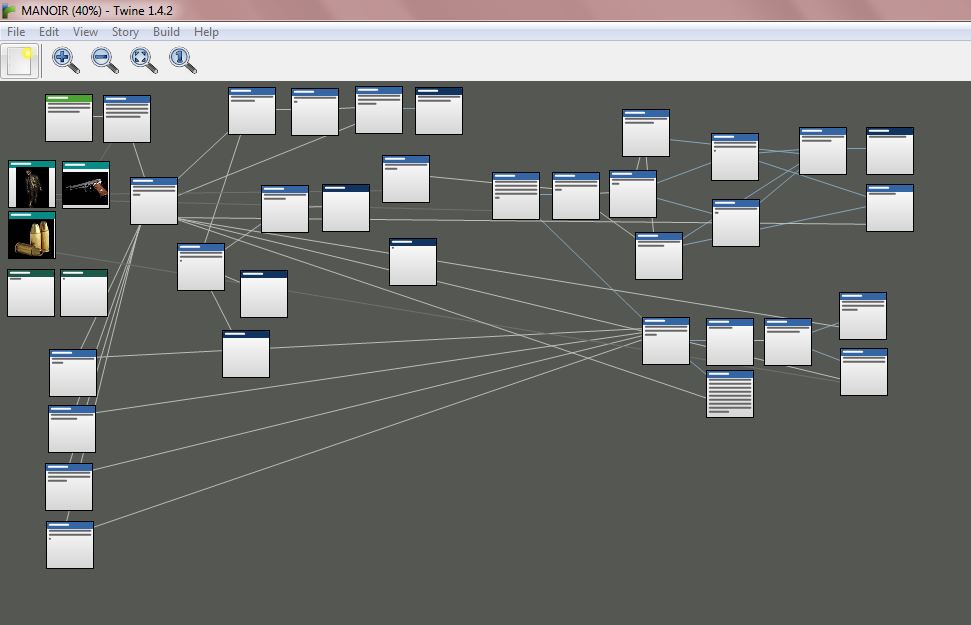
Task: Select the image passage showing golden bullets
Action: 32,236
